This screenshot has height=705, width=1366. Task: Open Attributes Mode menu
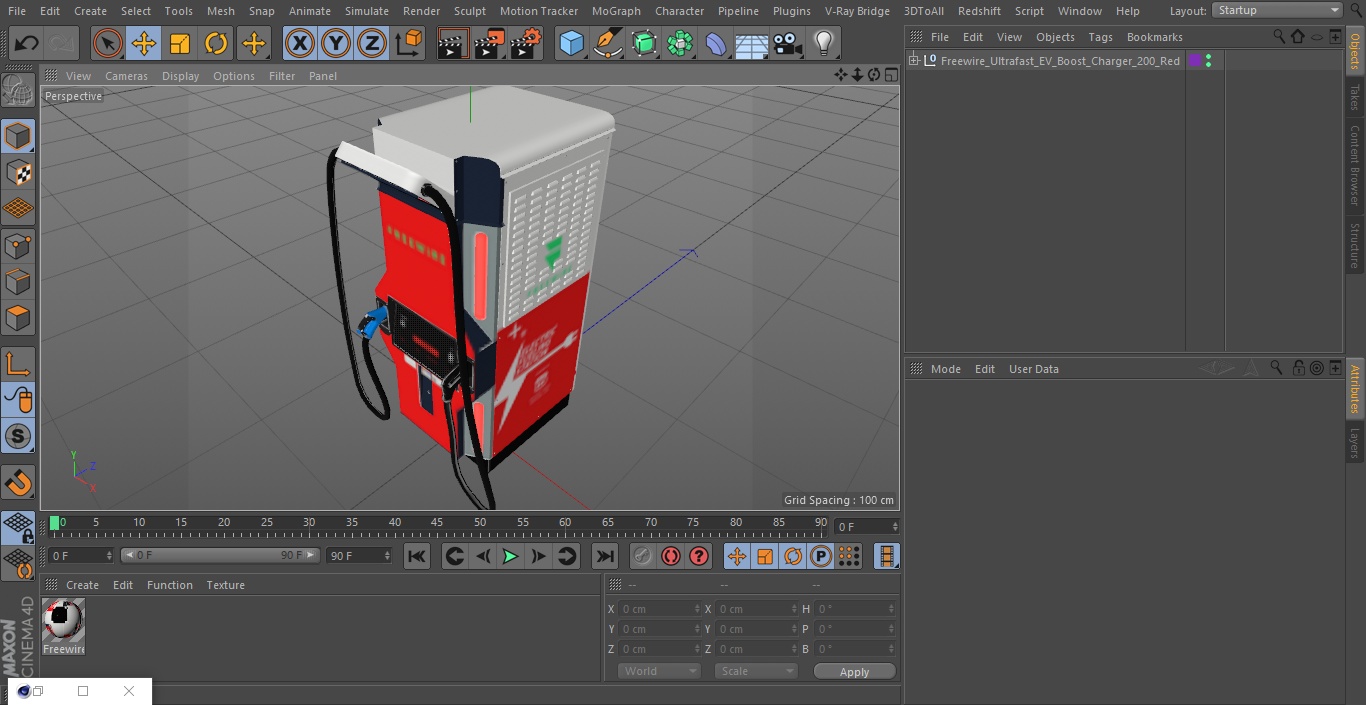click(945, 369)
